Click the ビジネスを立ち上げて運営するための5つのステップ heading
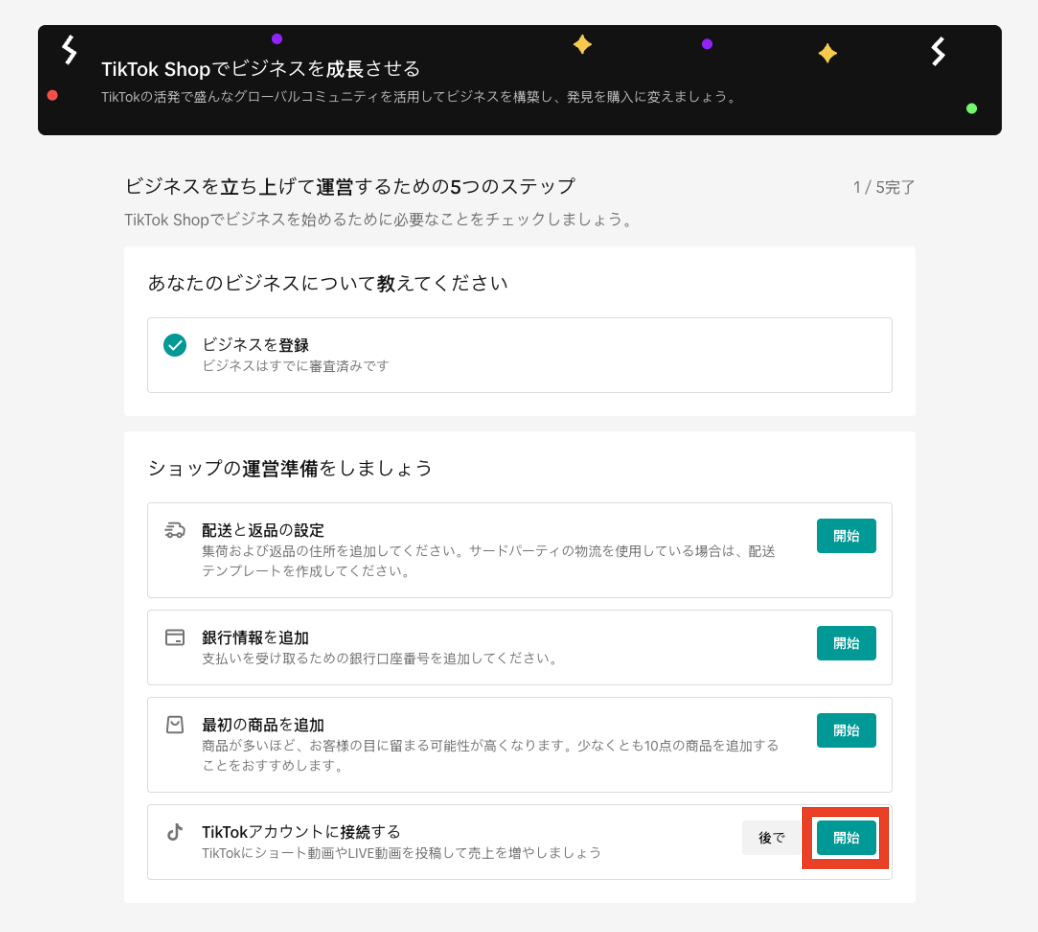The width and height of the screenshot is (1038, 932). point(350,187)
